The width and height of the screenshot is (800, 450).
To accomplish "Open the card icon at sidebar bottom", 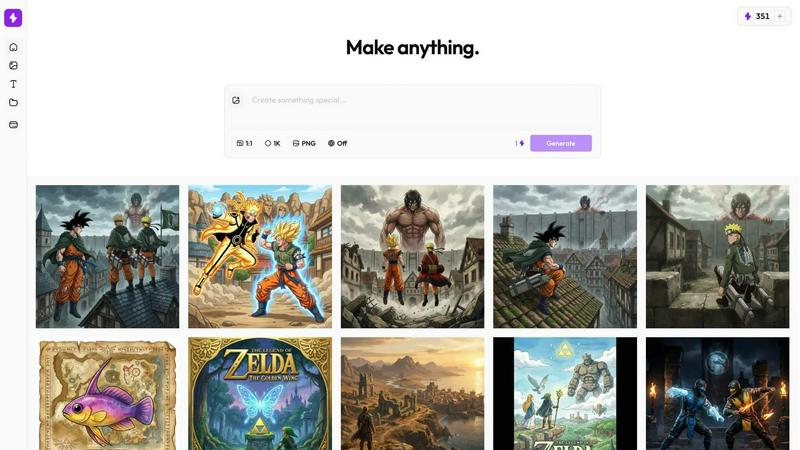I will coord(13,124).
